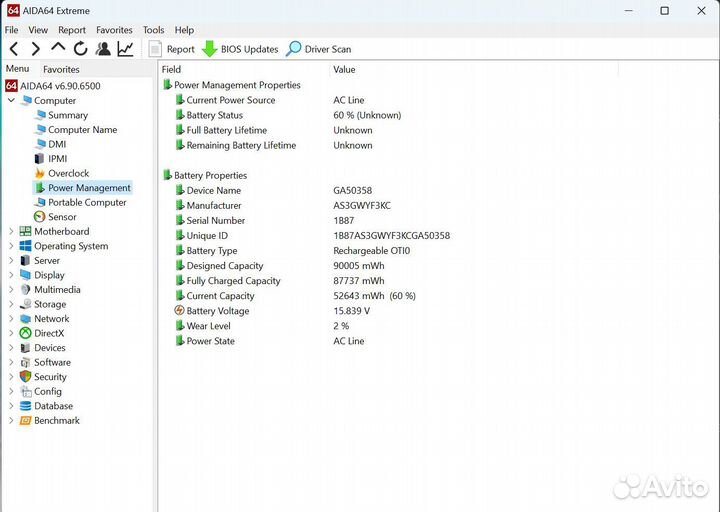Open BIOS Updates from the toolbar

click(x=240, y=49)
